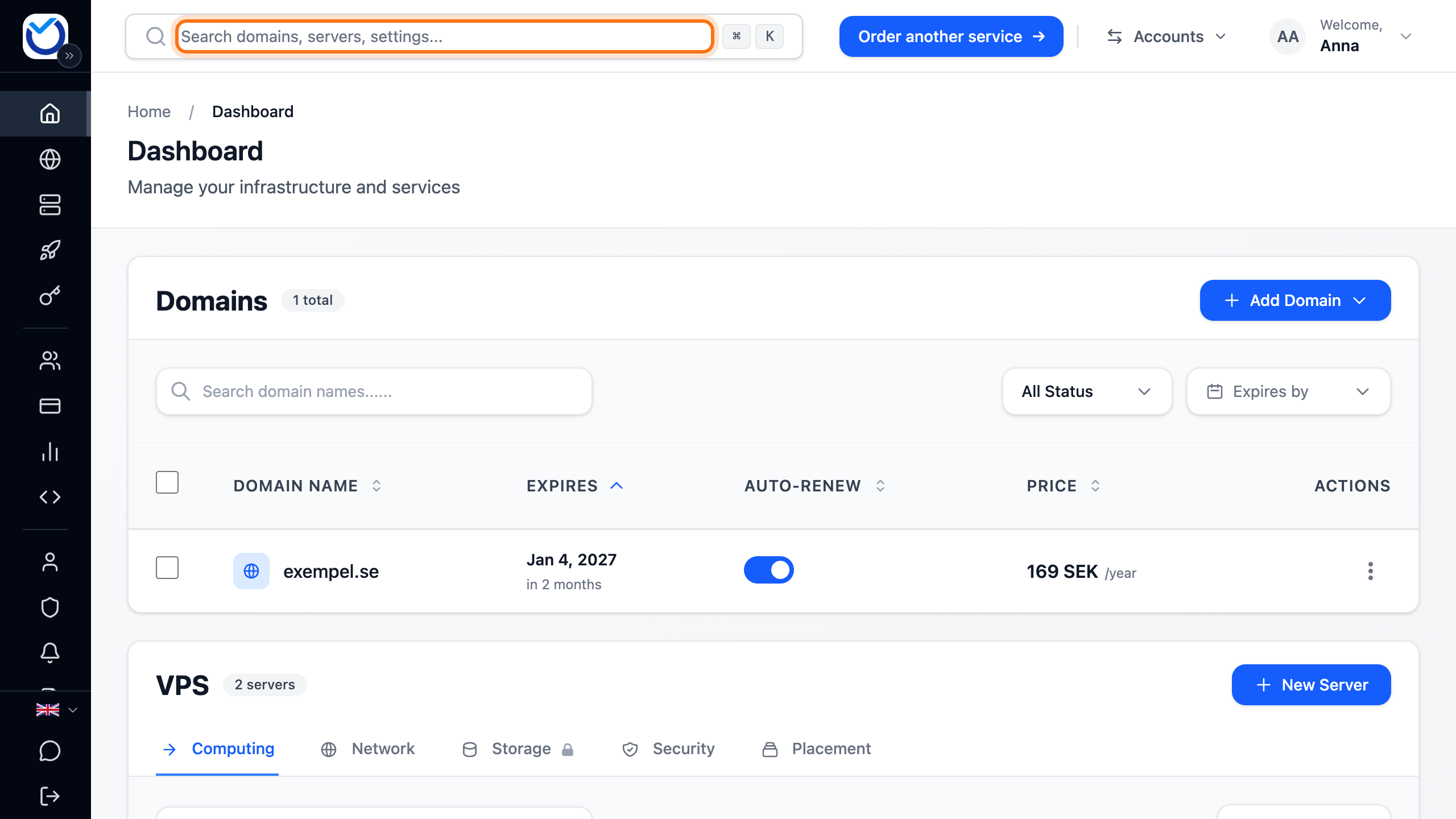Open the bar chart statistics sidebar icon
1456x819 pixels.
pyautogui.click(x=50, y=452)
